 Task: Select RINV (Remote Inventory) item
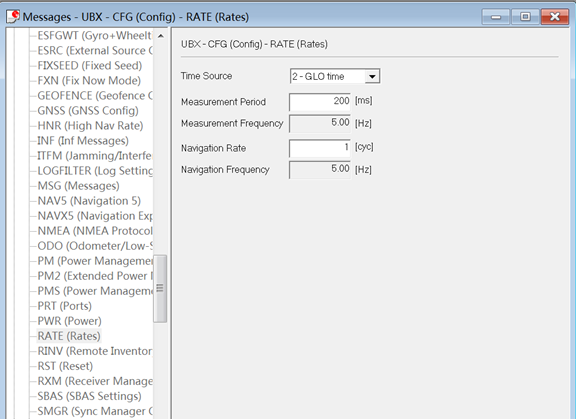pyautogui.click(x=95, y=352)
